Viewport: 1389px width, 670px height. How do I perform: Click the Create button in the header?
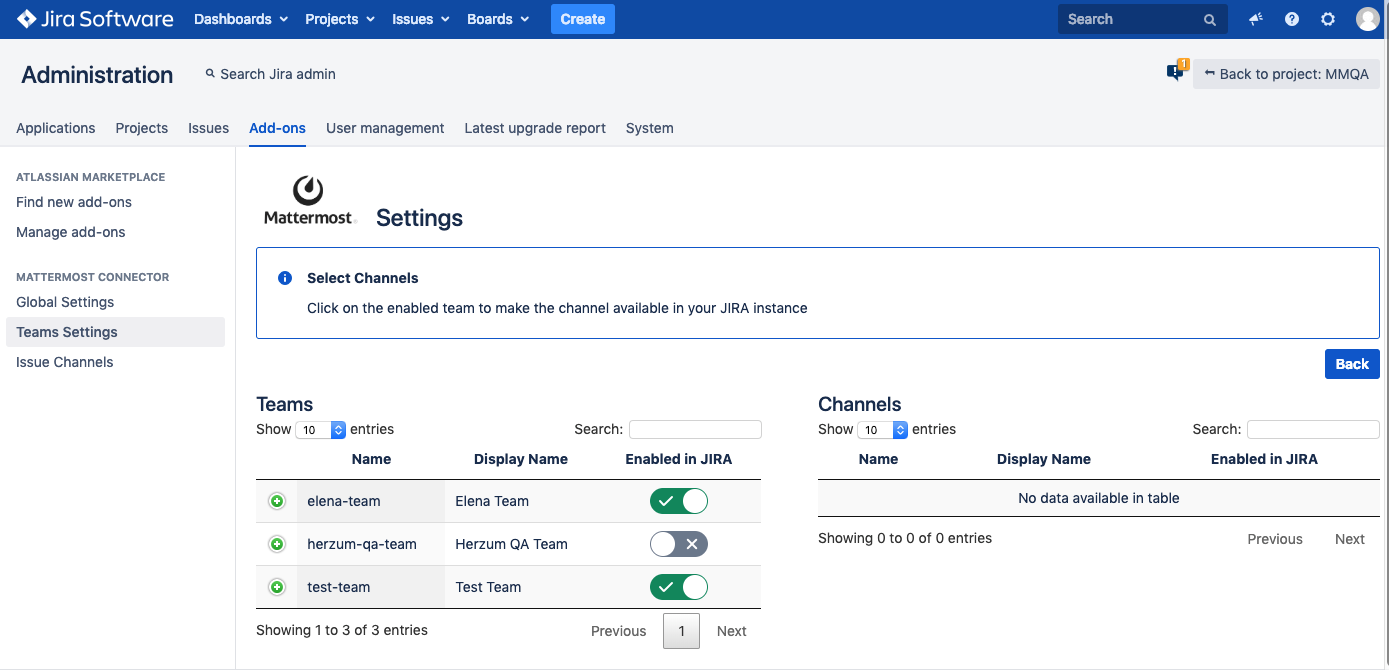pyautogui.click(x=582, y=19)
